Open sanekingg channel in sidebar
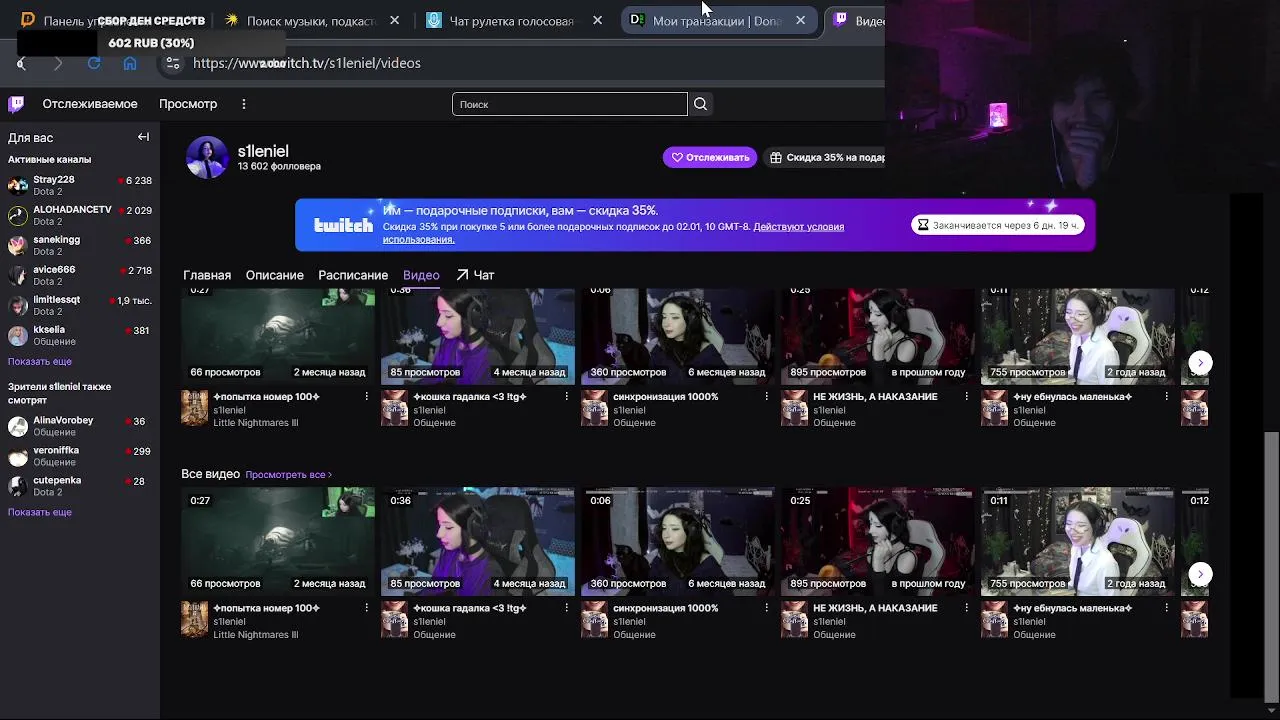This screenshot has width=1280, height=720. point(80,245)
